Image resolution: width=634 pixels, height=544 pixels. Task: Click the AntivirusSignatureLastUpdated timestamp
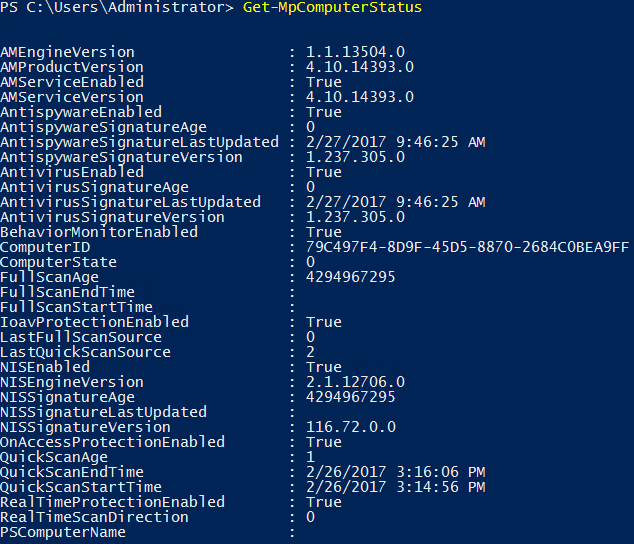pyautogui.click(x=395, y=202)
